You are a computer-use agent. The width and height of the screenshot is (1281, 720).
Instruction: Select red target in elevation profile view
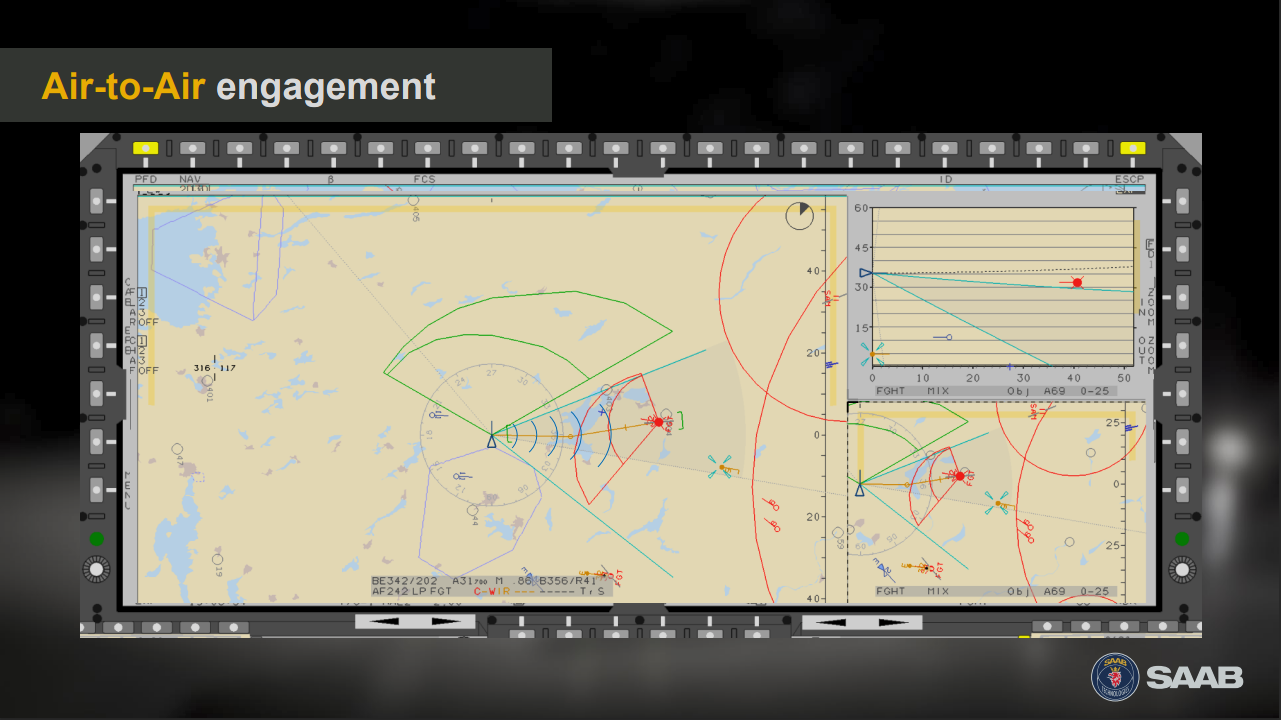(1077, 283)
